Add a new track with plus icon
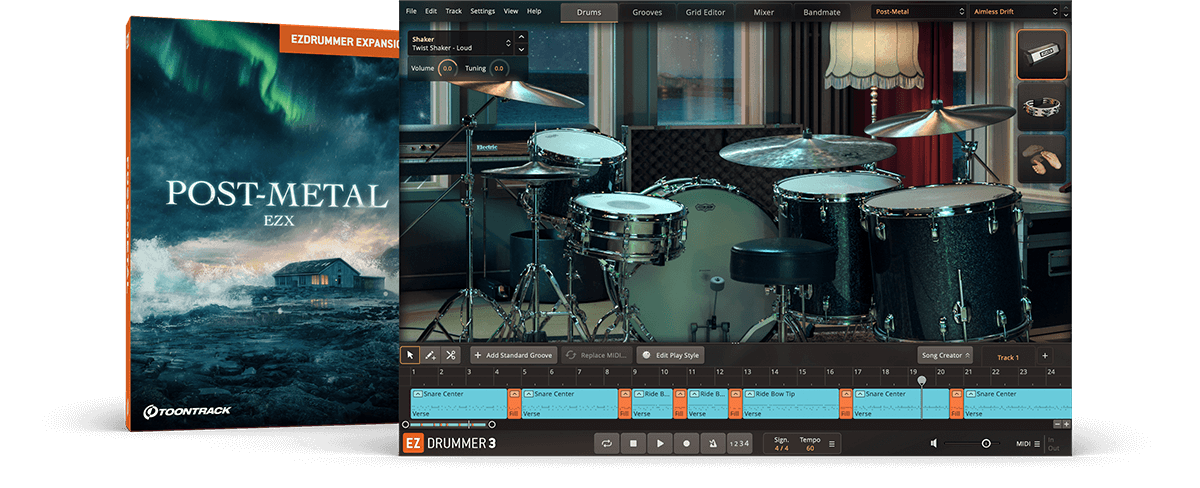 click(x=1044, y=356)
